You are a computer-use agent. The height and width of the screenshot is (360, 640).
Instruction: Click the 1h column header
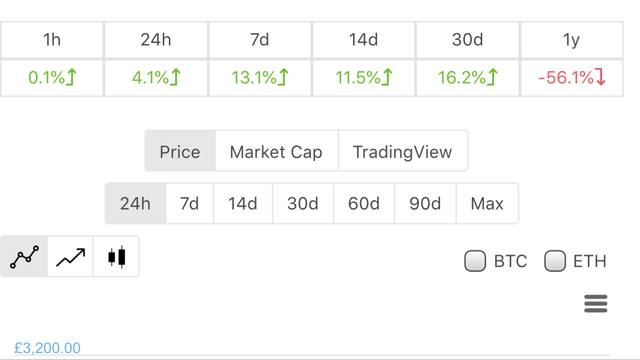52,40
